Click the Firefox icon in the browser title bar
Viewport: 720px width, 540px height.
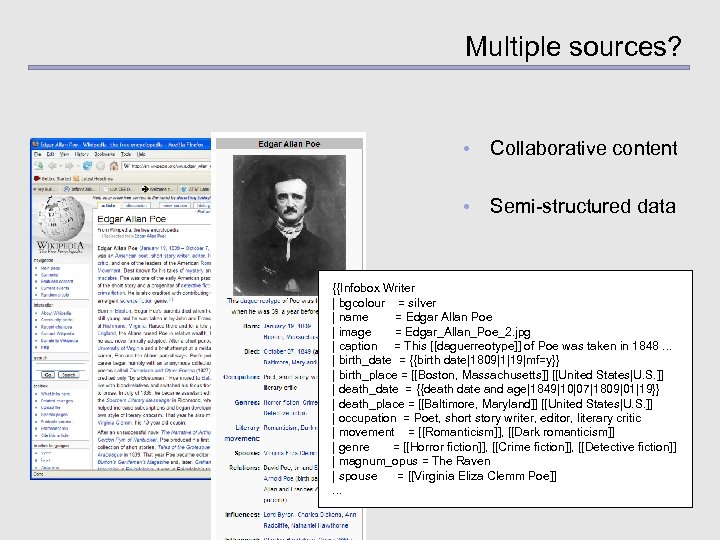coord(35,144)
